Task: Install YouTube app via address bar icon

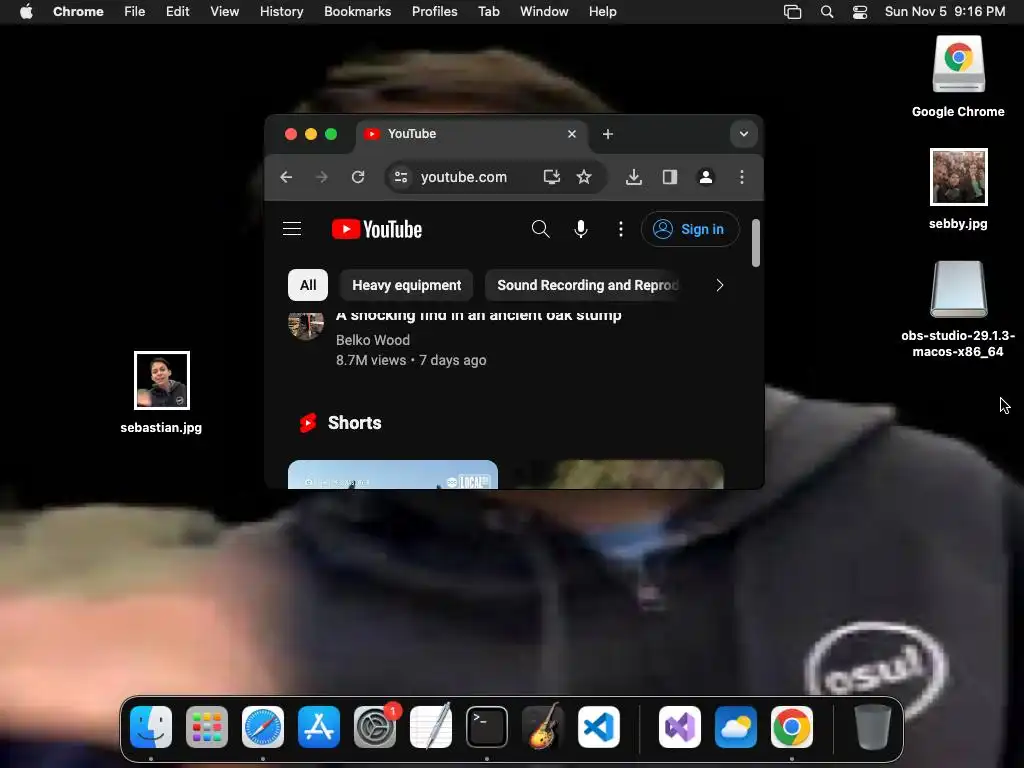Action: [x=552, y=177]
